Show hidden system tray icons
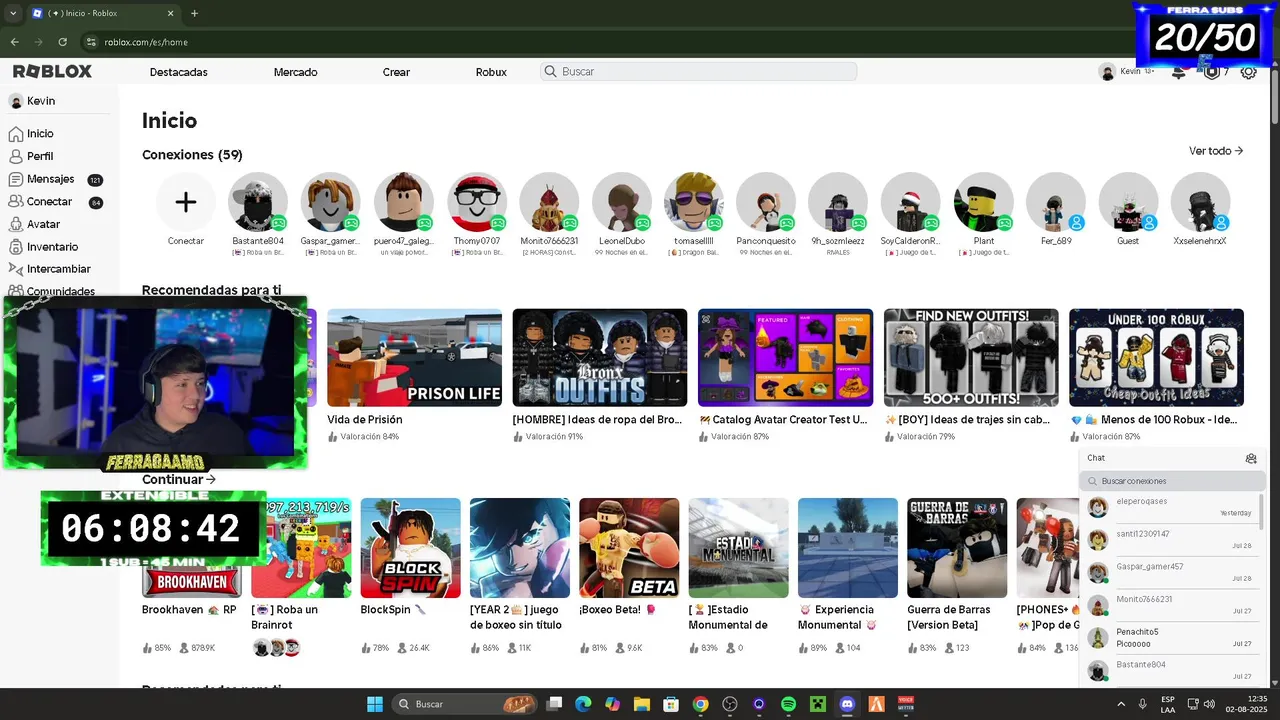The height and width of the screenshot is (720, 1280). tap(1120, 704)
